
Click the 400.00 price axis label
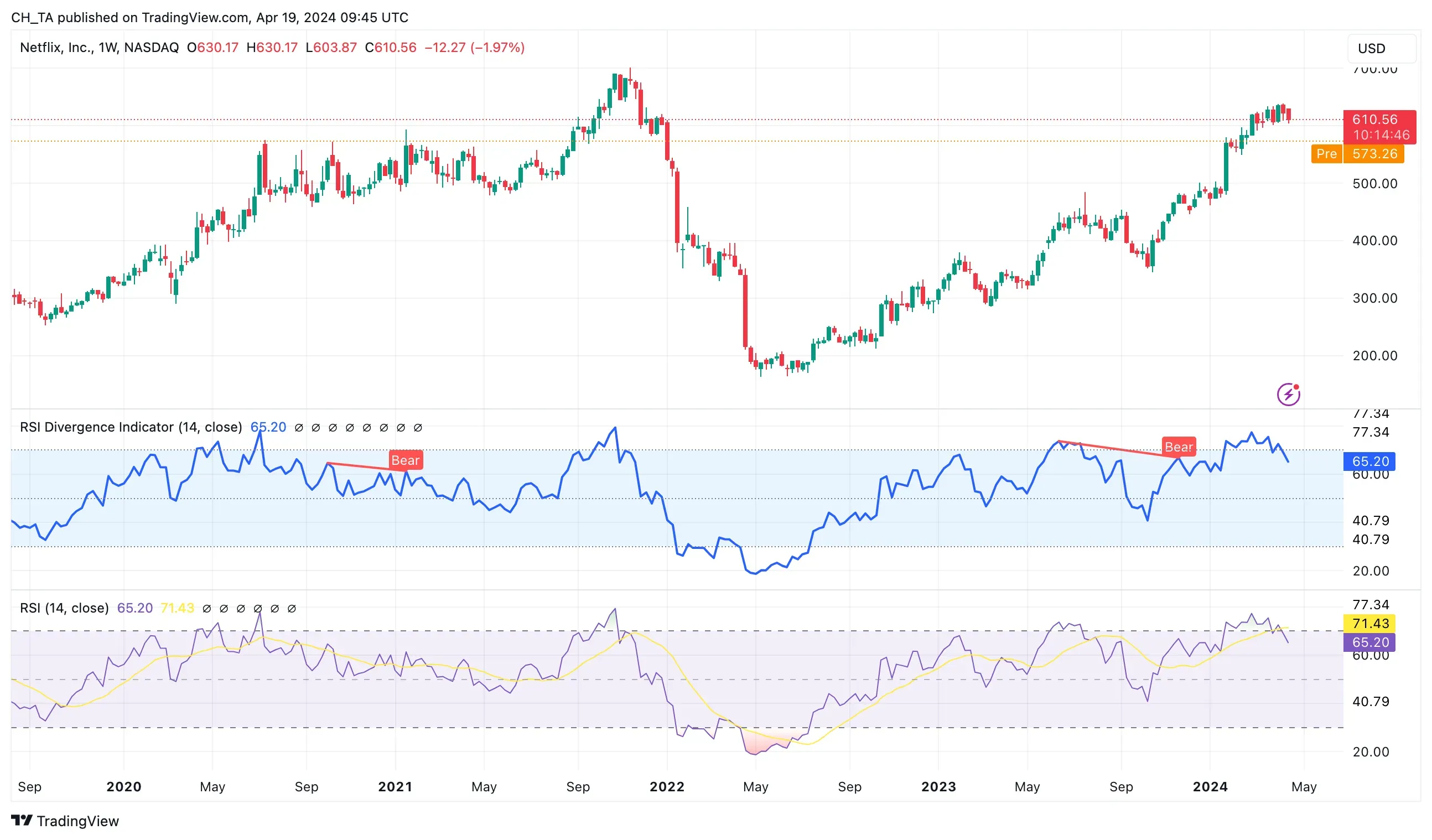[x=1374, y=240]
